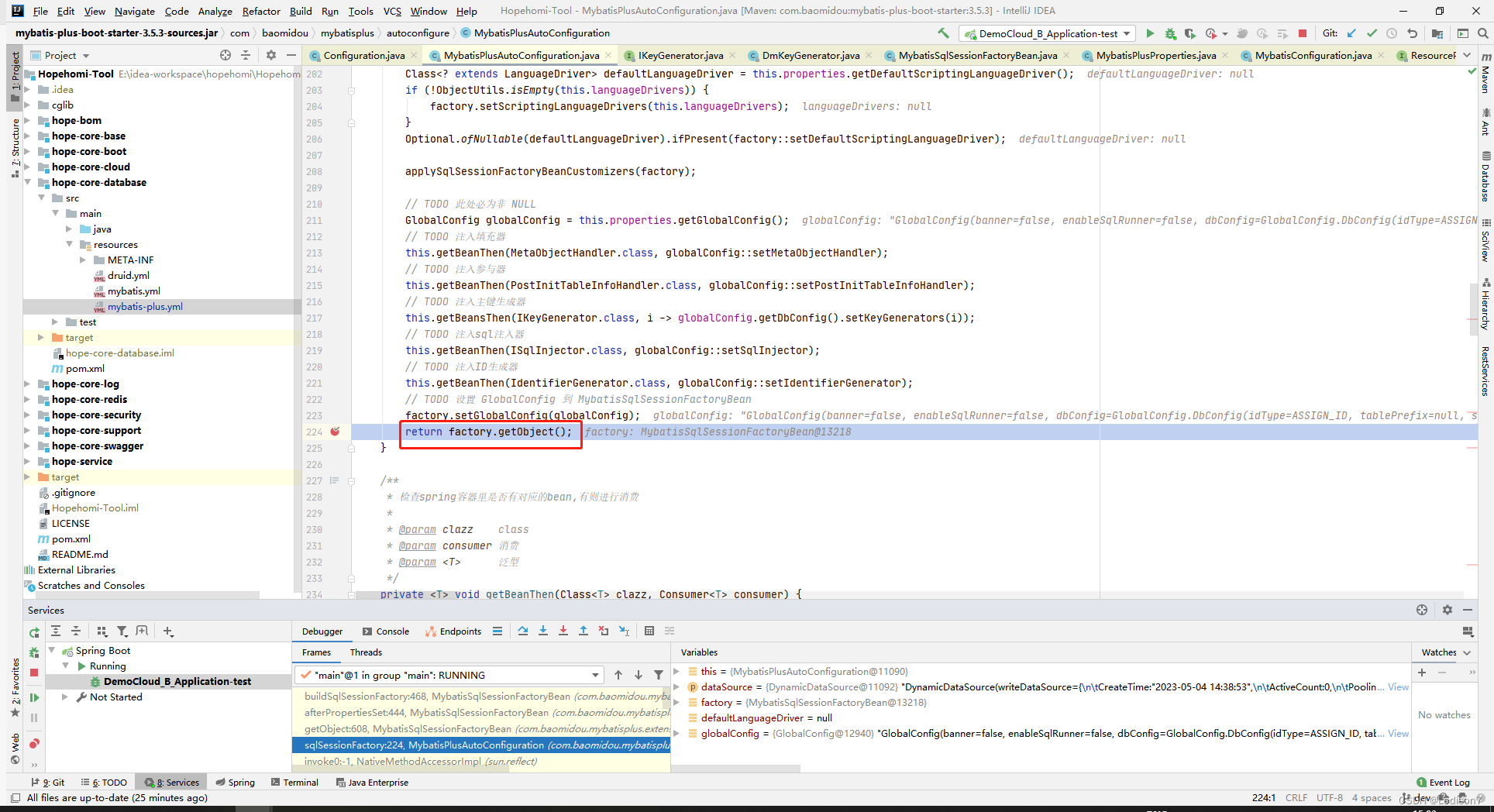
Task: Update project with the blue Git arrow
Action: click(1351, 33)
